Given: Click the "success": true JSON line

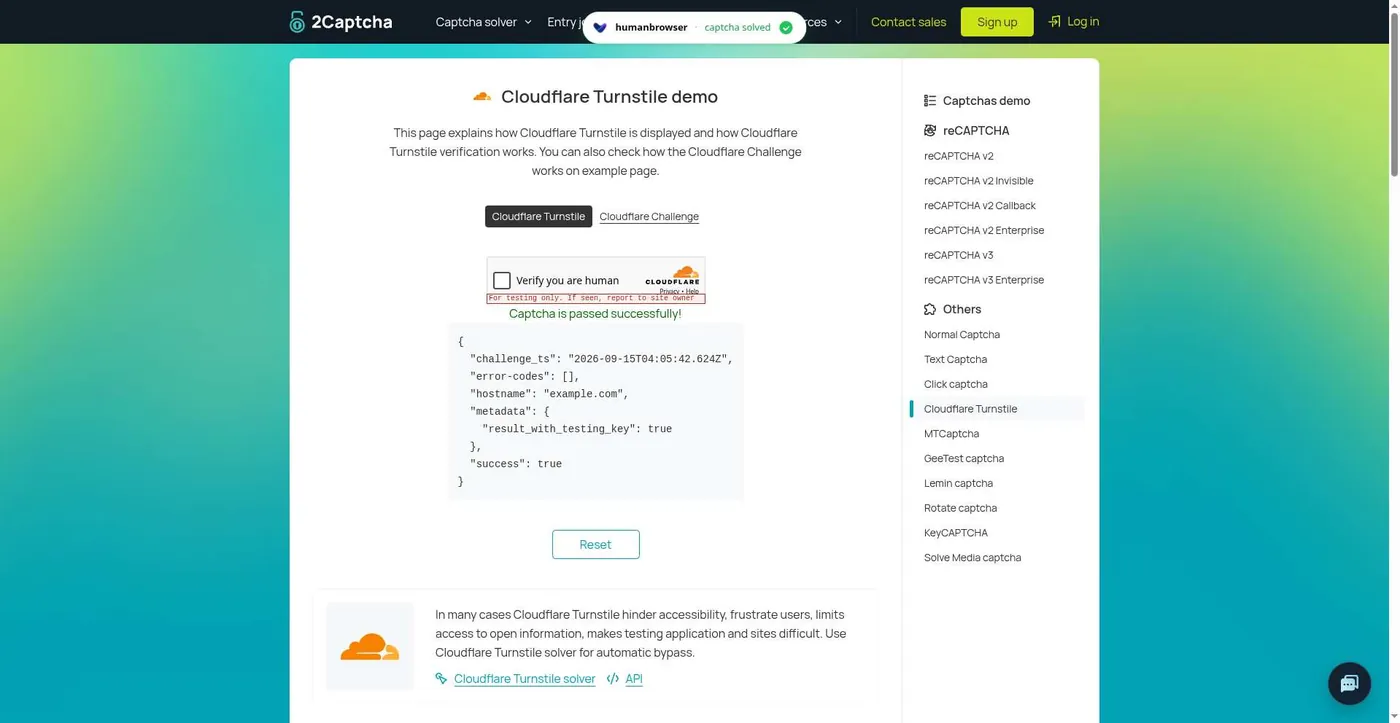Looking at the screenshot, I should pos(516,464).
